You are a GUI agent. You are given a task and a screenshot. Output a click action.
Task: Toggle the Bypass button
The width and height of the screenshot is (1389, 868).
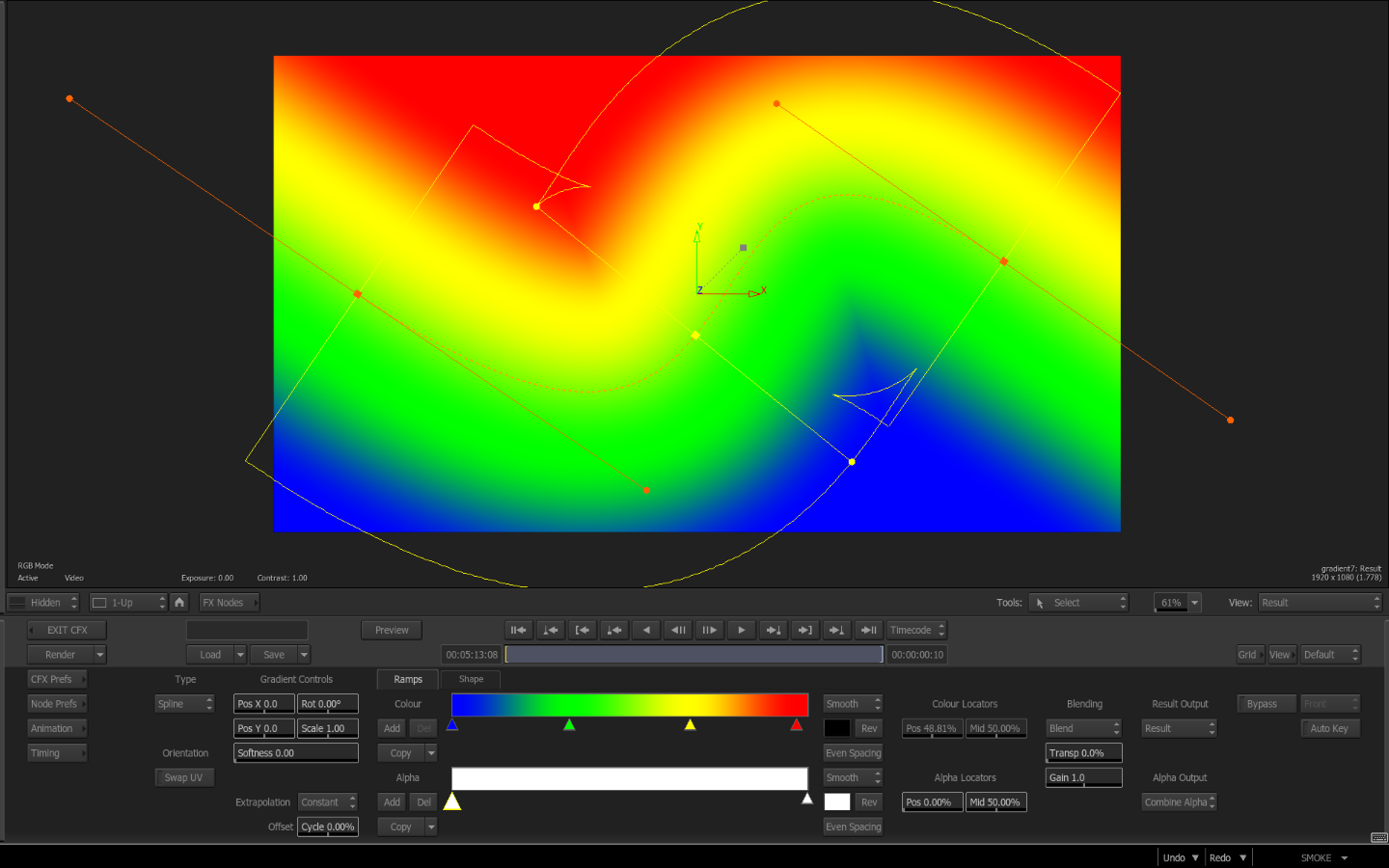click(x=1262, y=704)
